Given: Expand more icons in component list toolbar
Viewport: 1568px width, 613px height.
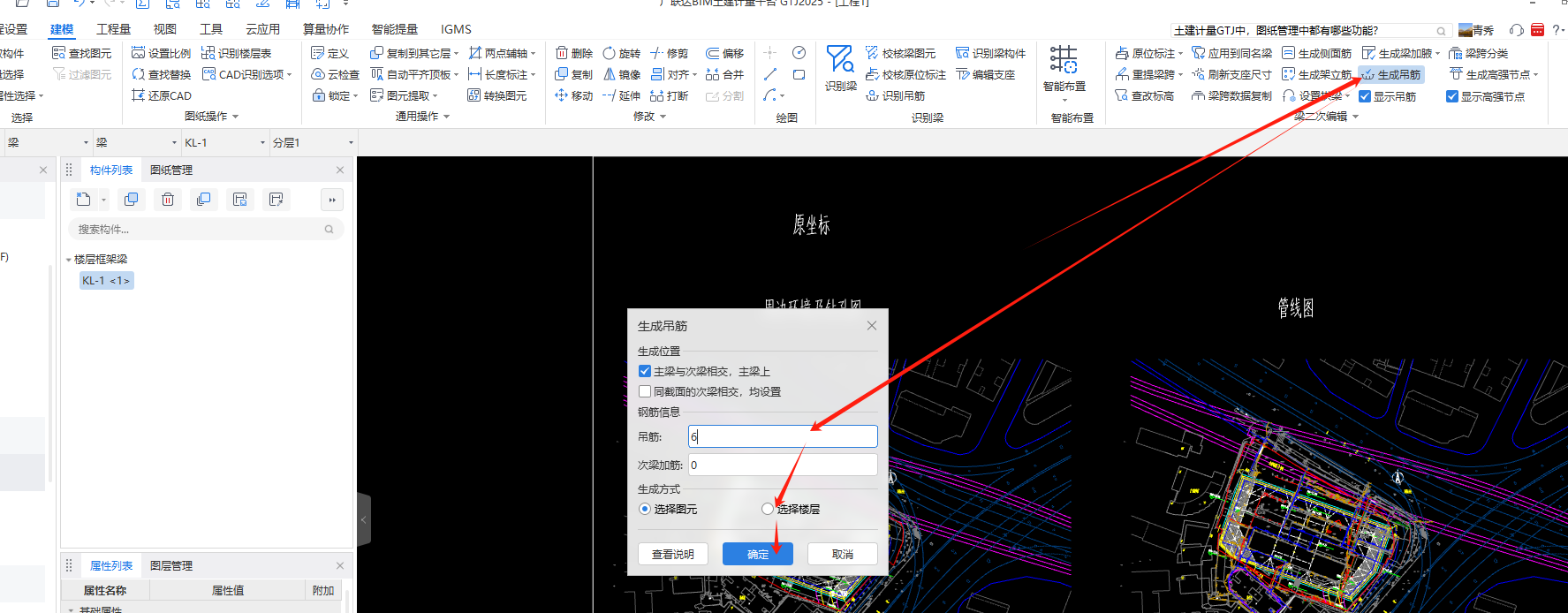Looking at the screenshot, I should 332,200.
